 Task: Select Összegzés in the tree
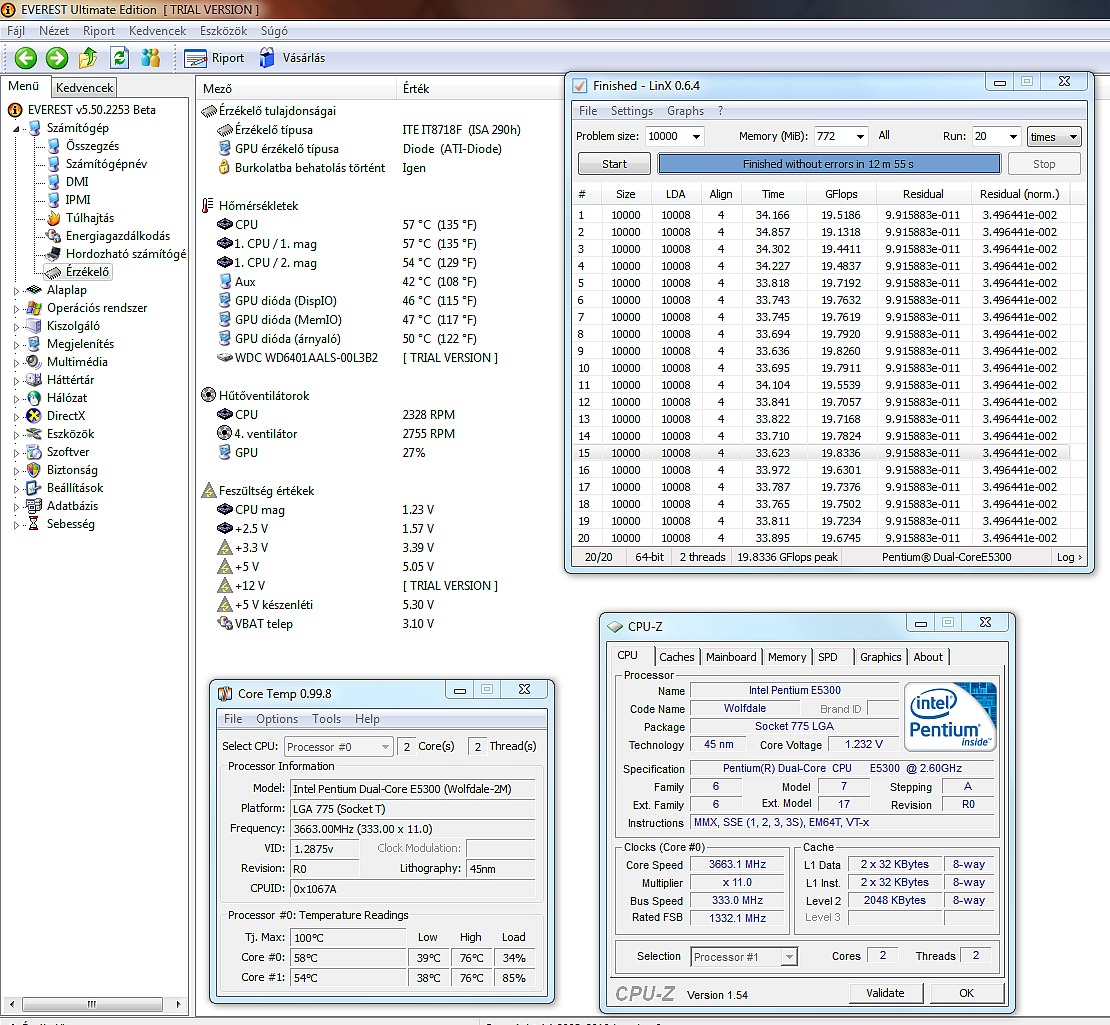coord(92,146)
